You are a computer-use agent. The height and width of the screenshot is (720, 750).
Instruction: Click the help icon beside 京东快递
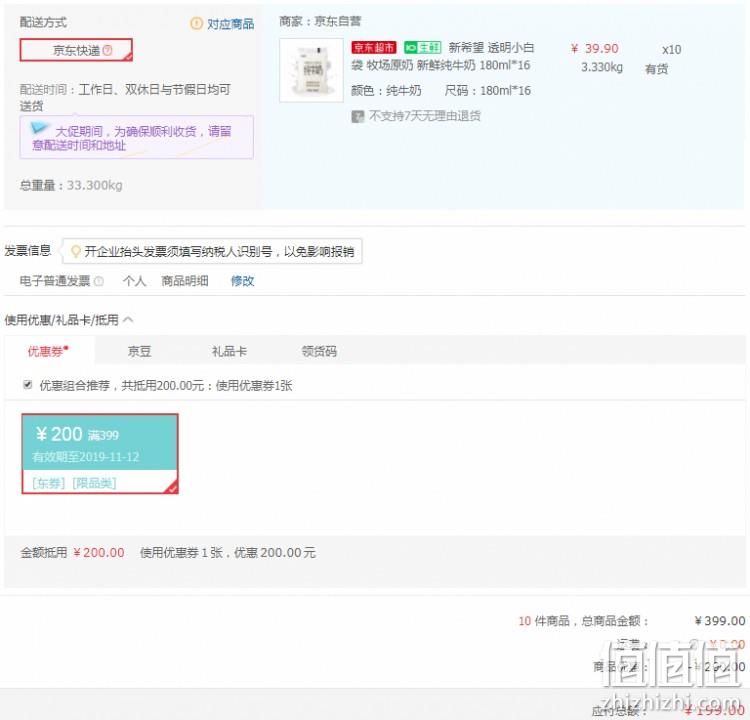(108, 50)
